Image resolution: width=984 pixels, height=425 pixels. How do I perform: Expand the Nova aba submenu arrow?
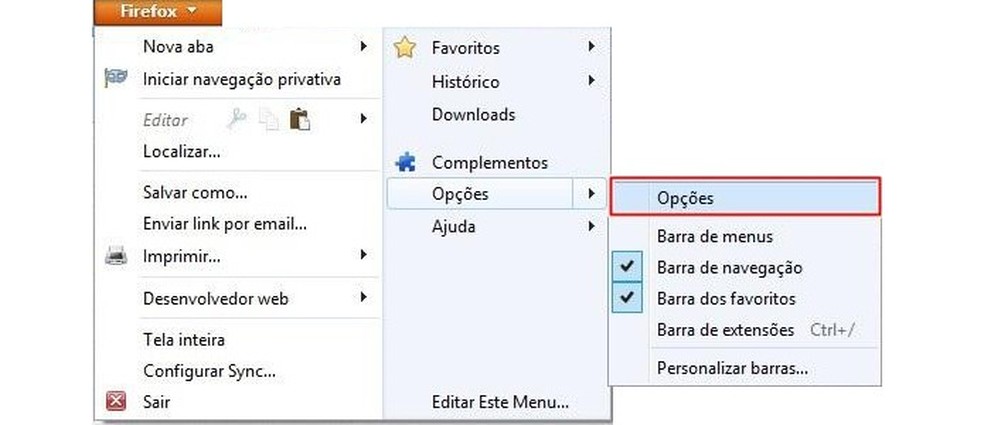pos(362,46)
